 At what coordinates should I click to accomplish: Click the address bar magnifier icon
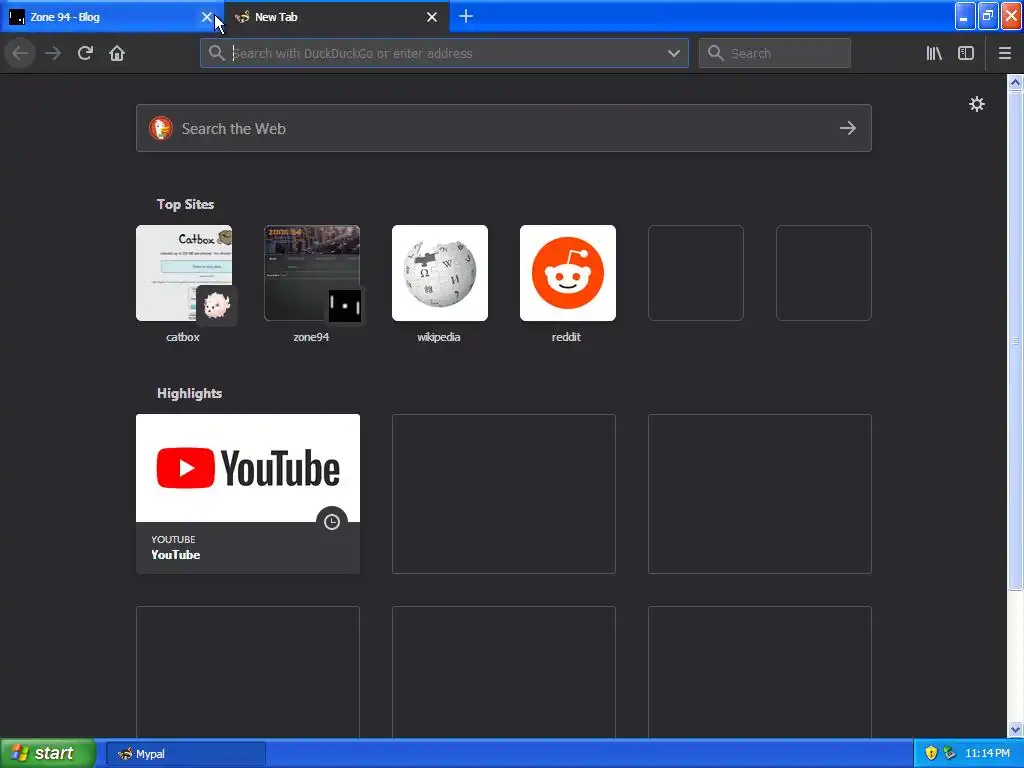pos(216,53)
